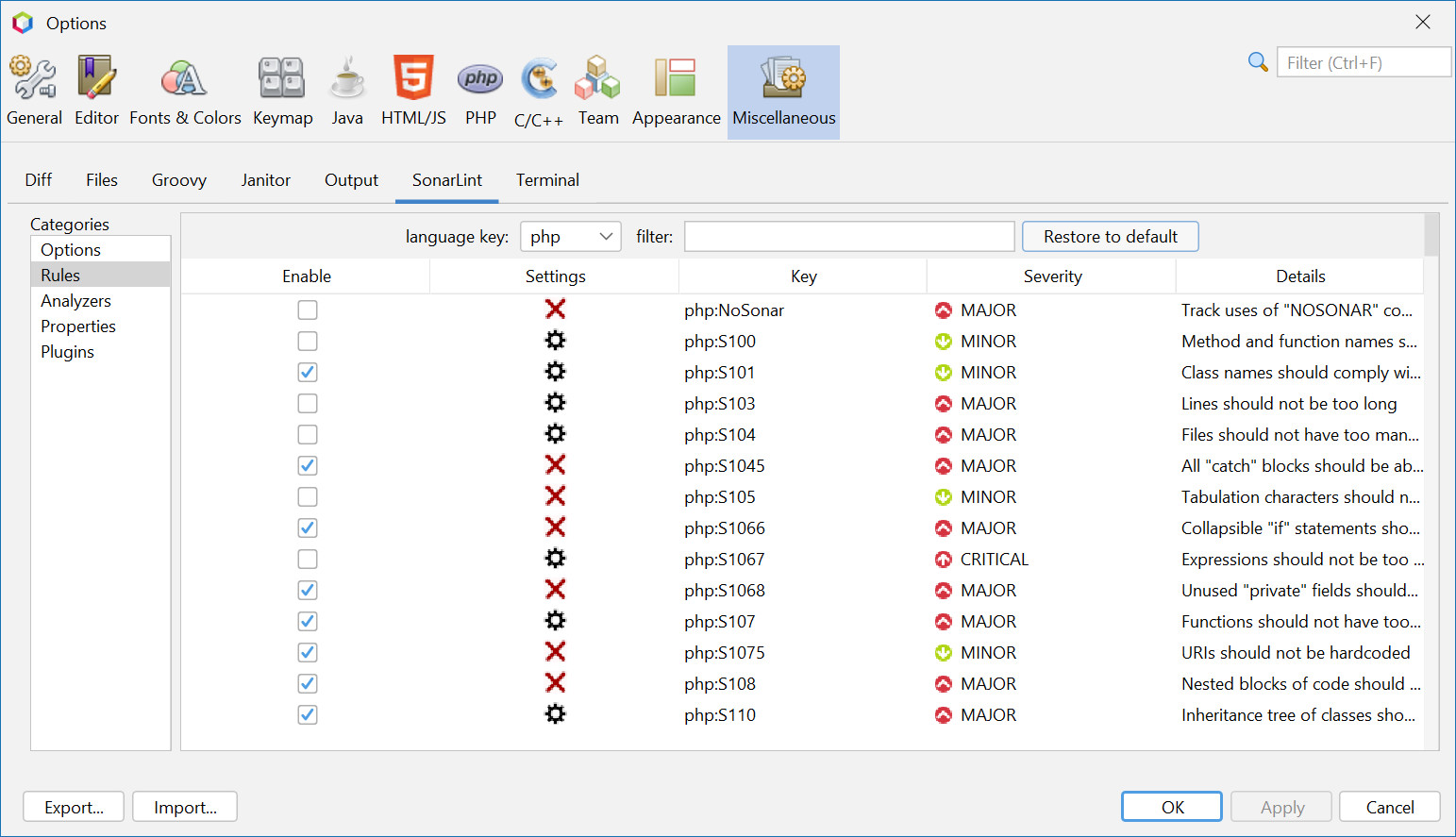Open the General options page

coord(34,90)
